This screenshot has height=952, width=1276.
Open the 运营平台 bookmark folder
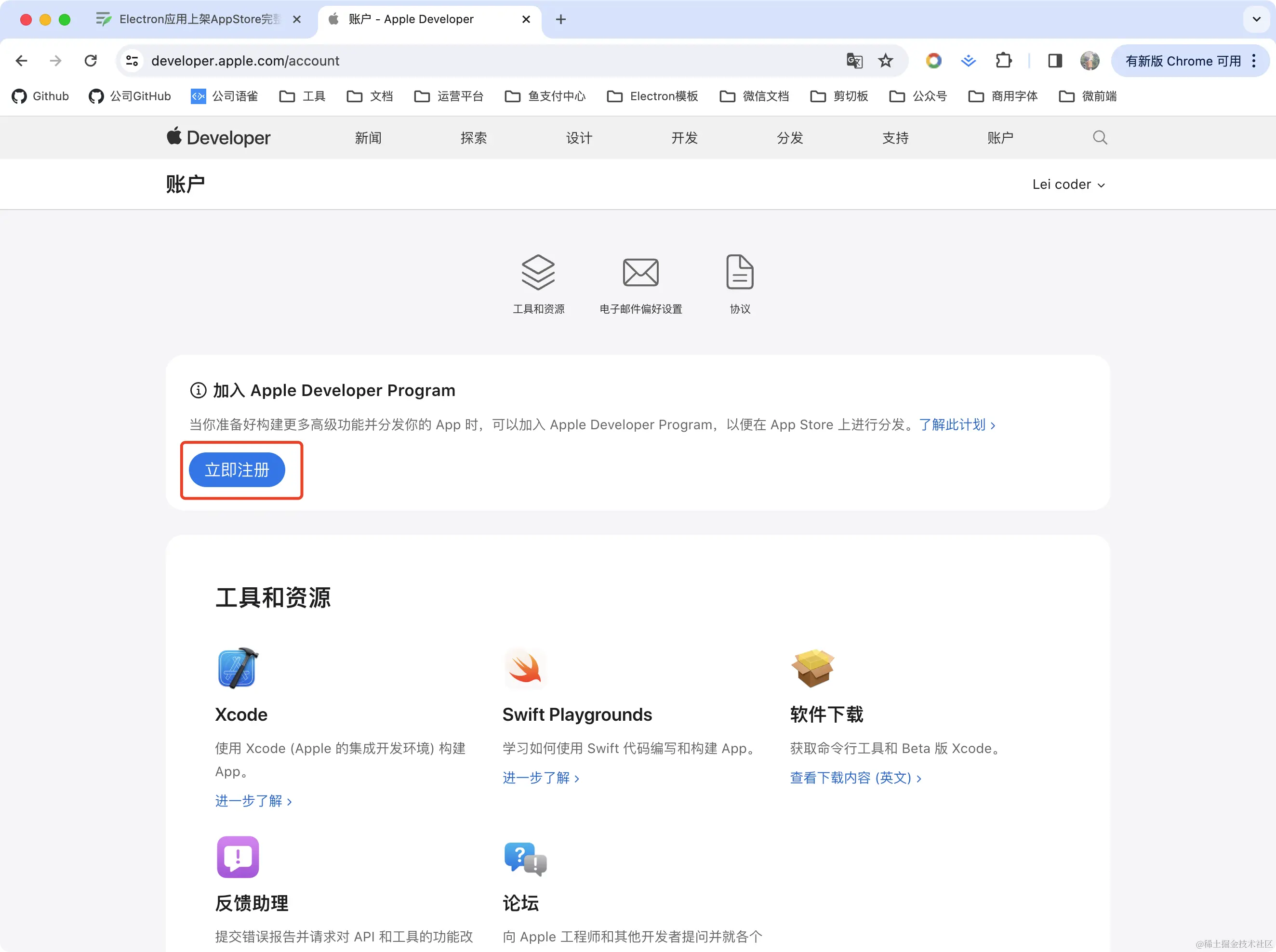pos(449,96)
